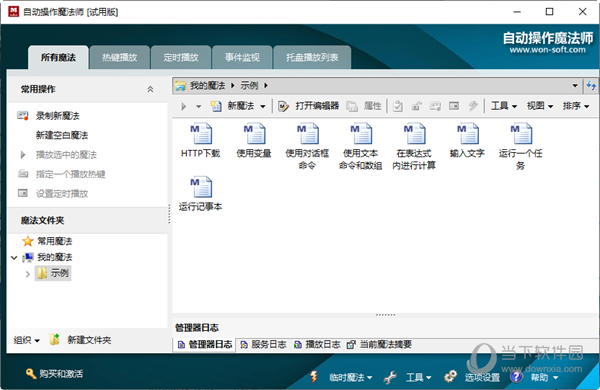Select the 使用变量 magic file

pyautogui.click(x=254, y=140)
